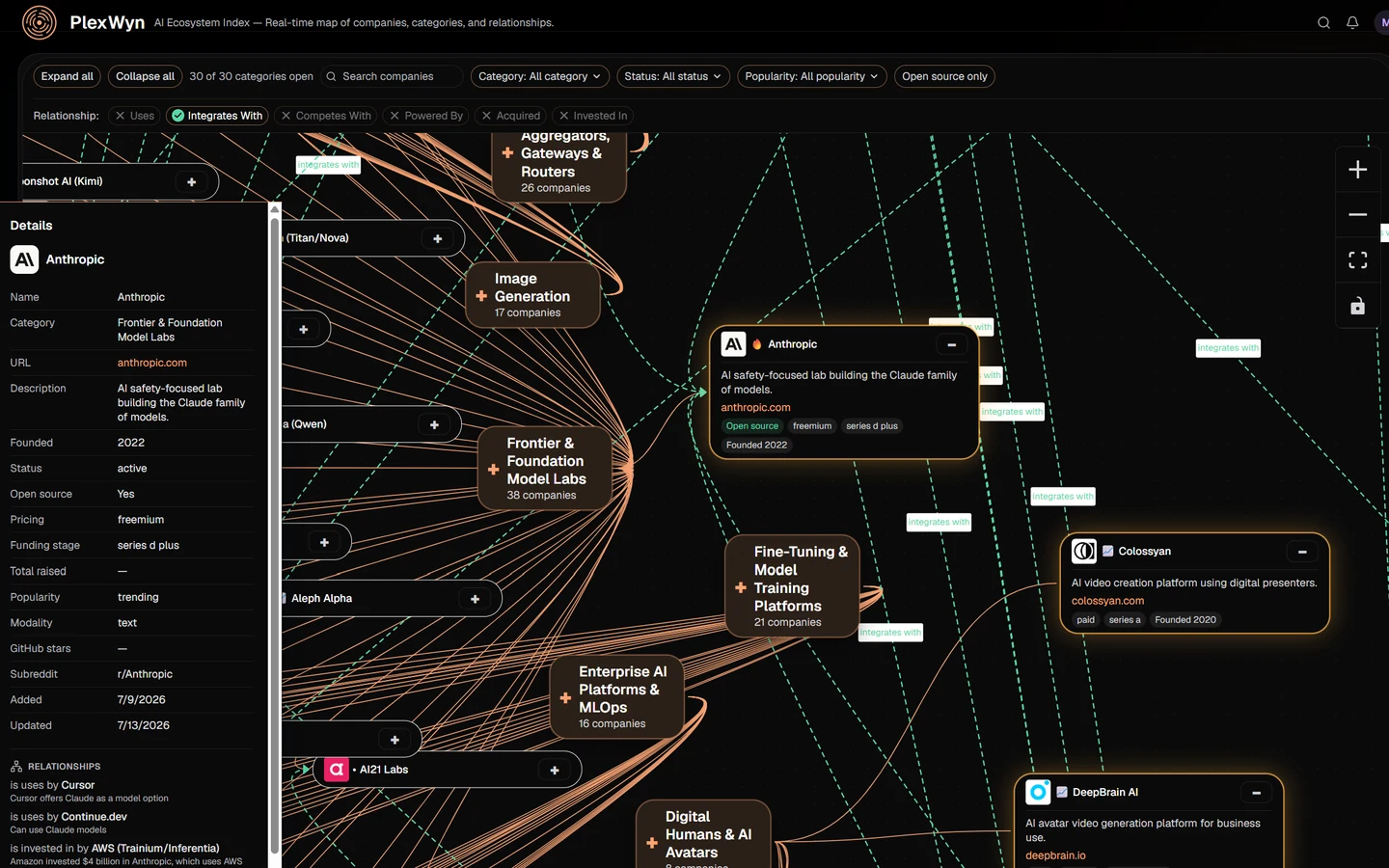
Task: Click the flame icon beside Anthropic
Action: [x=757, y=344]
